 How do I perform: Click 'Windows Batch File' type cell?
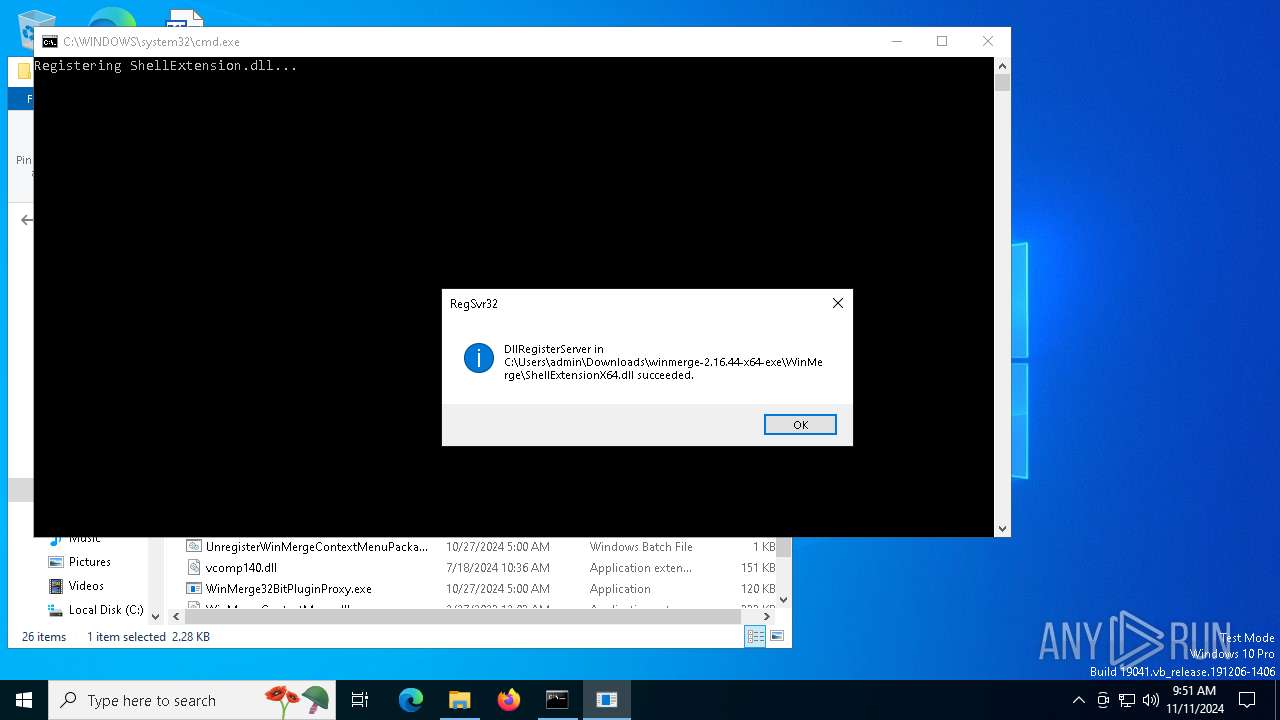point(641,547)
